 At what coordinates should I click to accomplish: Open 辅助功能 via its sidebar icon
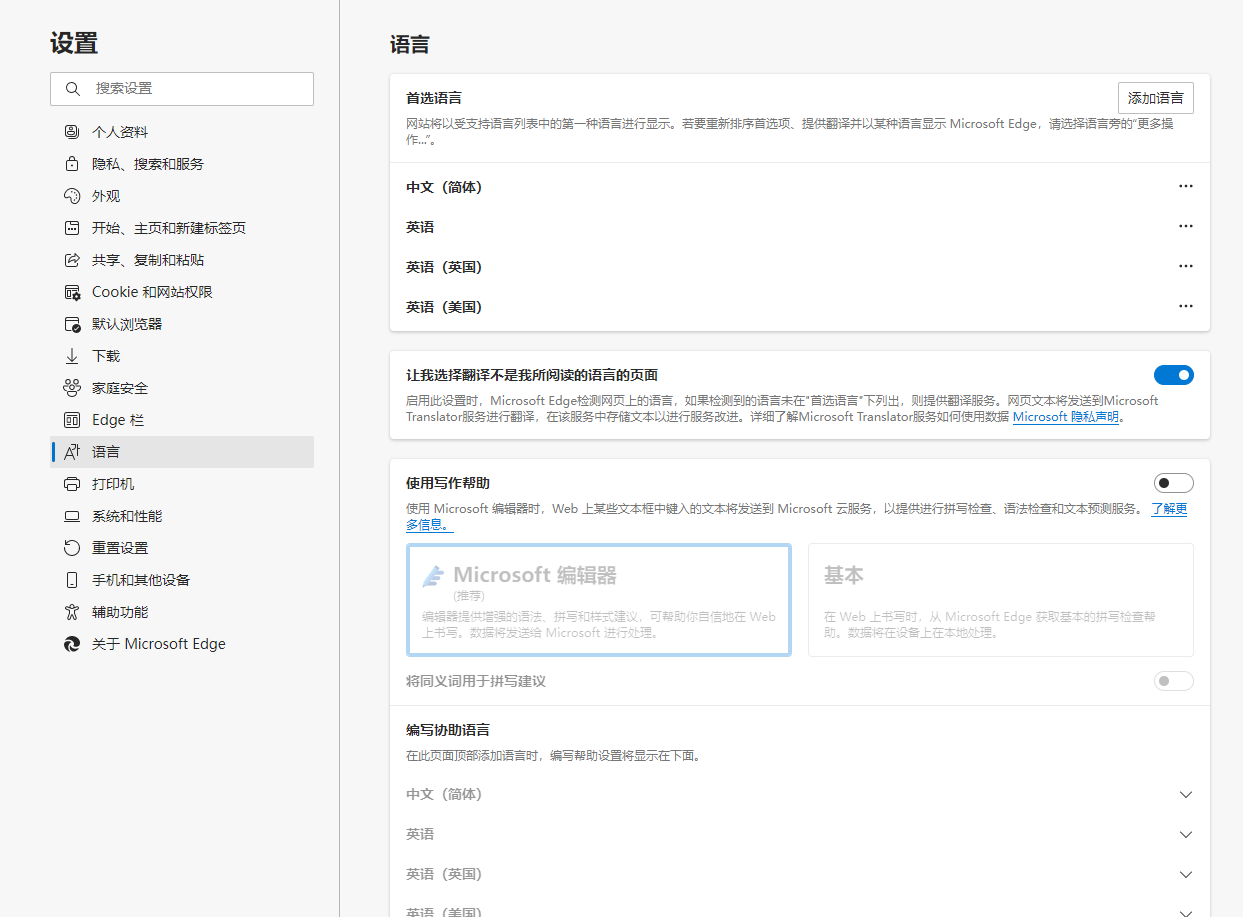click(71, 611)
